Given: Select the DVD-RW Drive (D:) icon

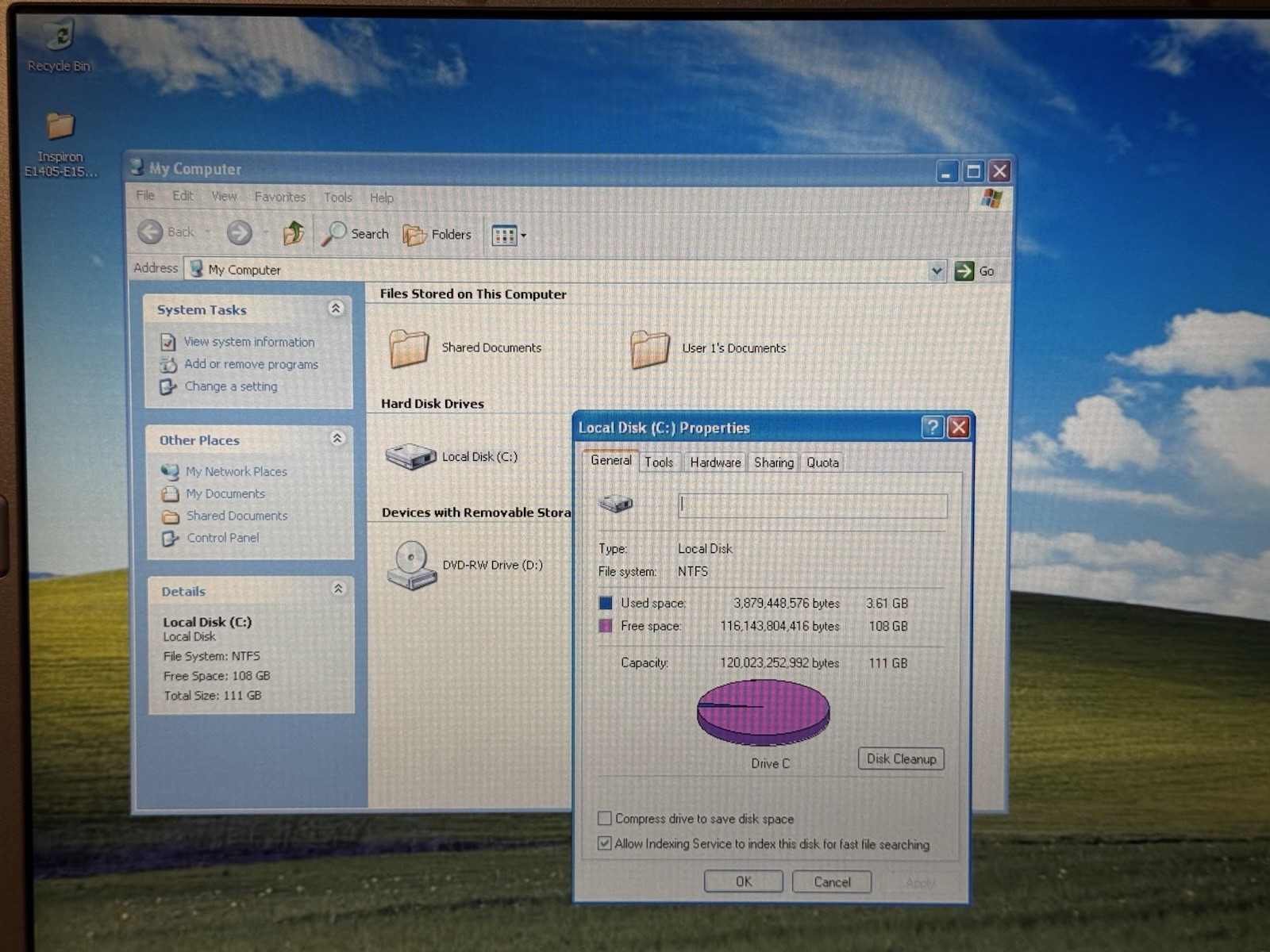Looking at the screenshot, I should click(412, 565).
